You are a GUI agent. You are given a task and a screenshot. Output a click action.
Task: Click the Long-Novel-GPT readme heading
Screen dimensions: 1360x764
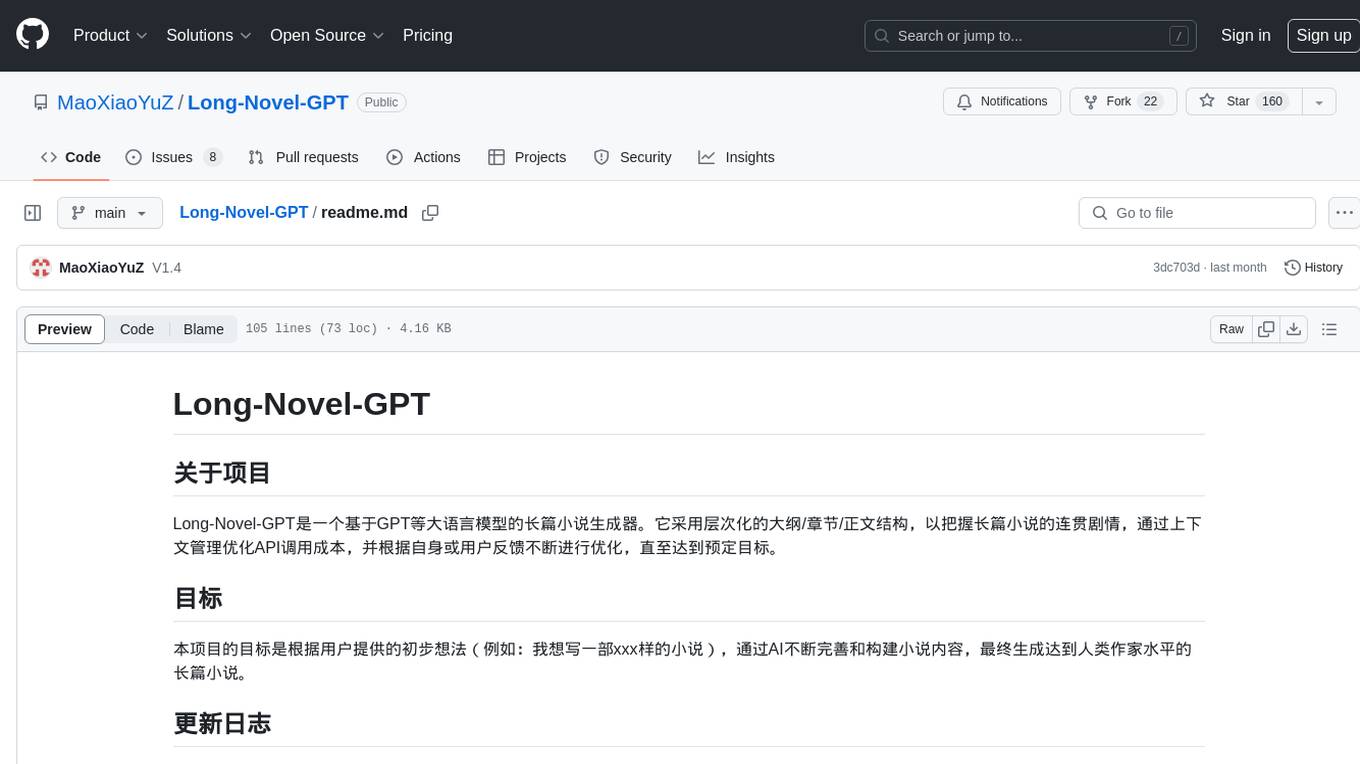pyautogui.click(x=301, y=404)
